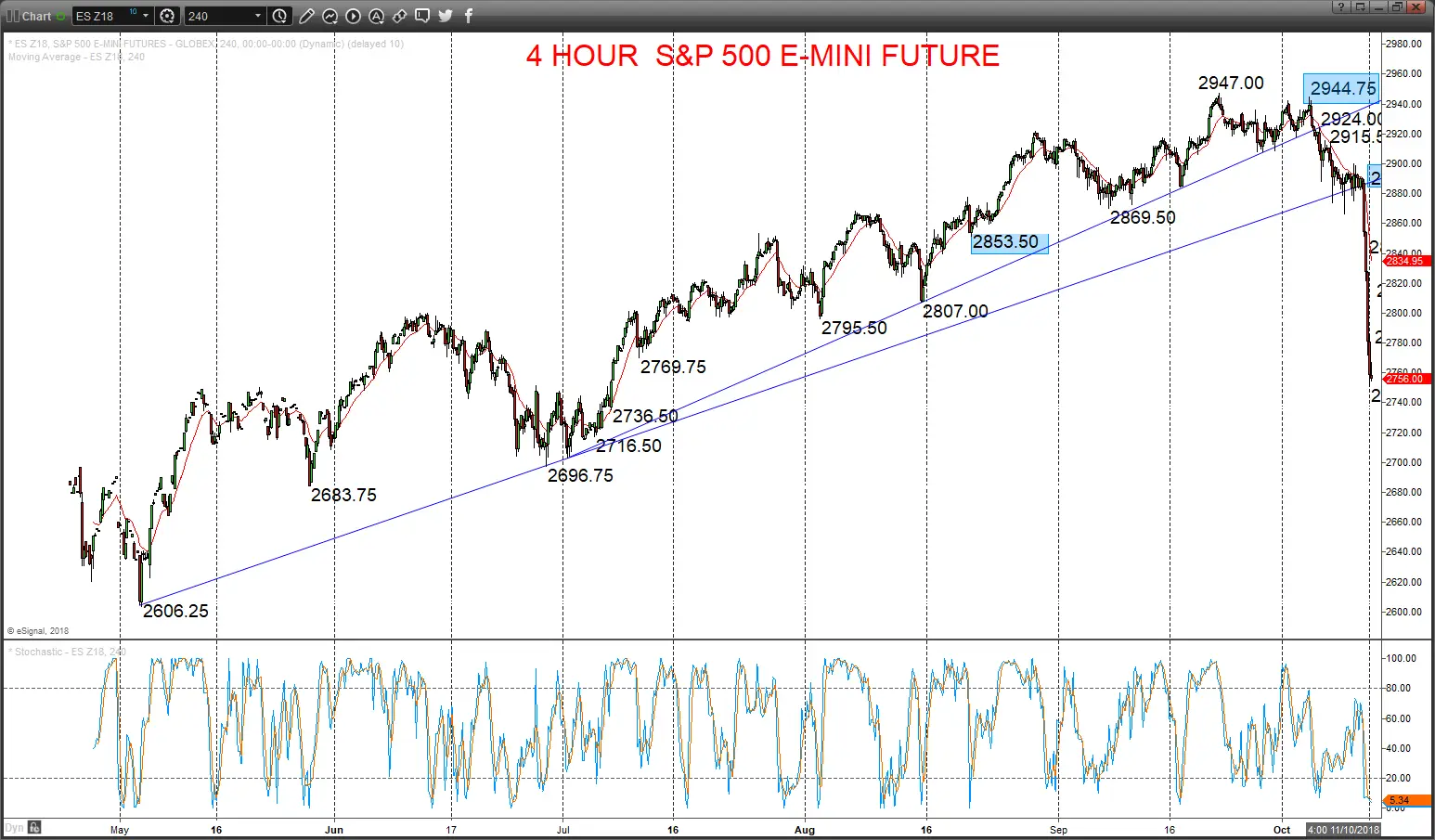Click the 2944.75 highlighted price label

tap(1341, 88)
